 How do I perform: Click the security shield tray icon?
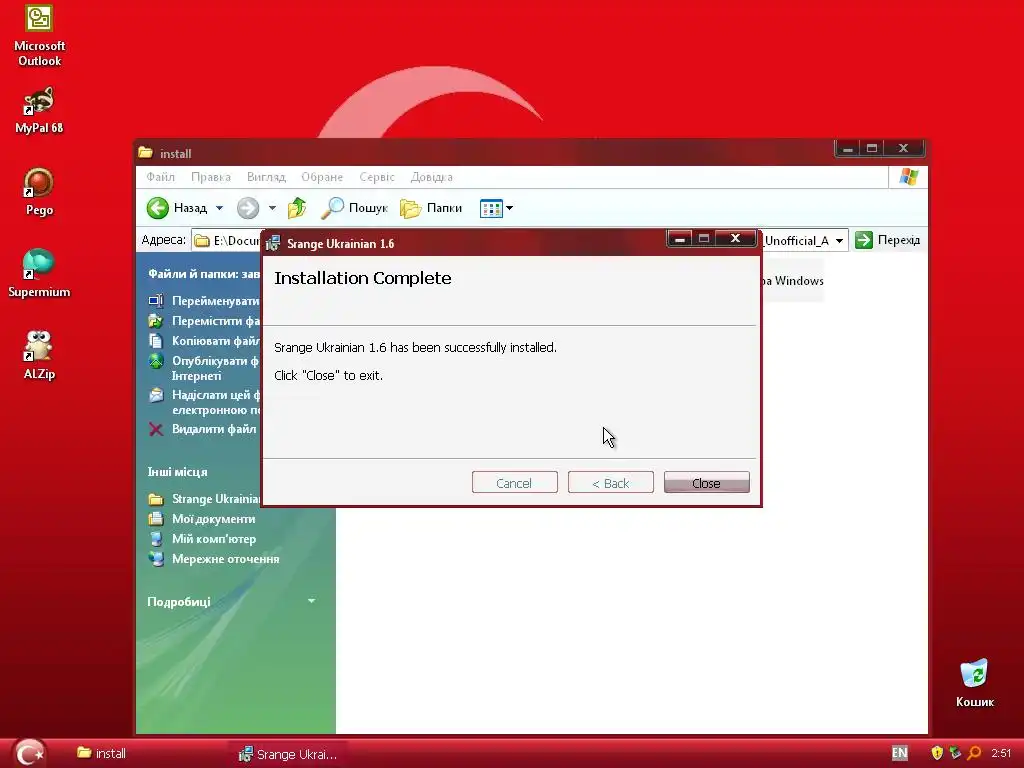tap(937, 753)
